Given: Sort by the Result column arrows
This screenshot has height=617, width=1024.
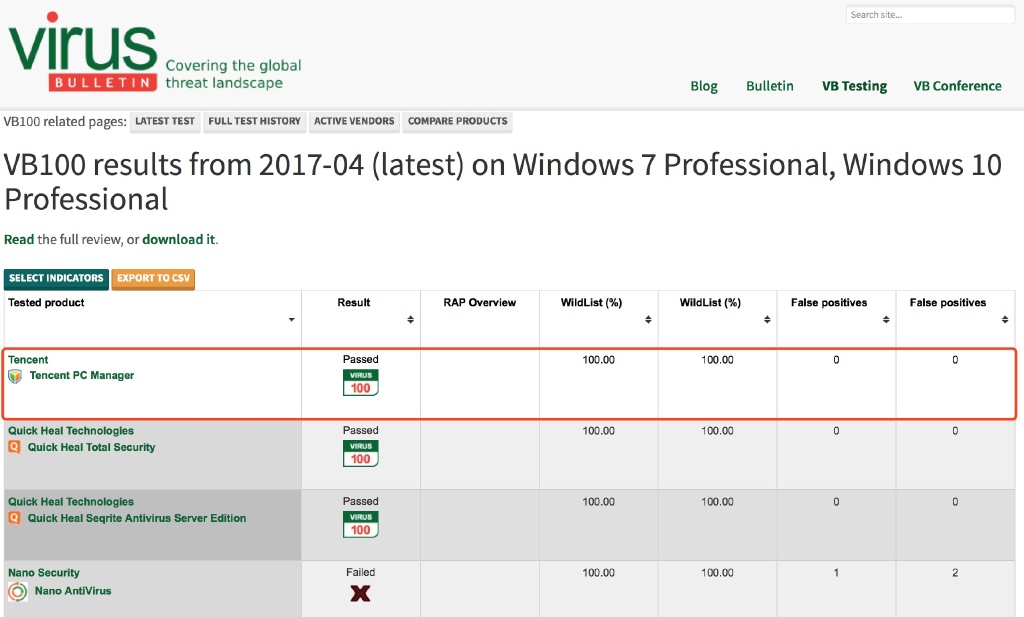Looking at the screenshot, I should pos(410,320).
